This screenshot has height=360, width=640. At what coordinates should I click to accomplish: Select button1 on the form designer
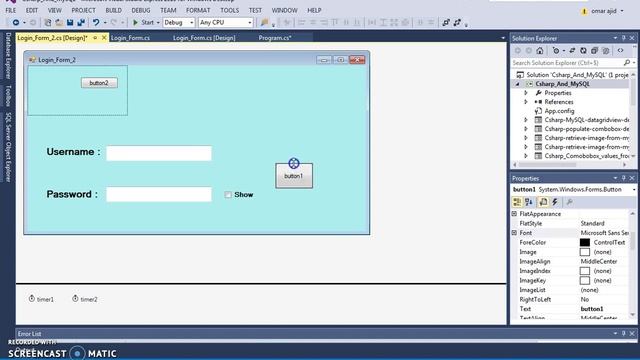[x=294, y=176]
